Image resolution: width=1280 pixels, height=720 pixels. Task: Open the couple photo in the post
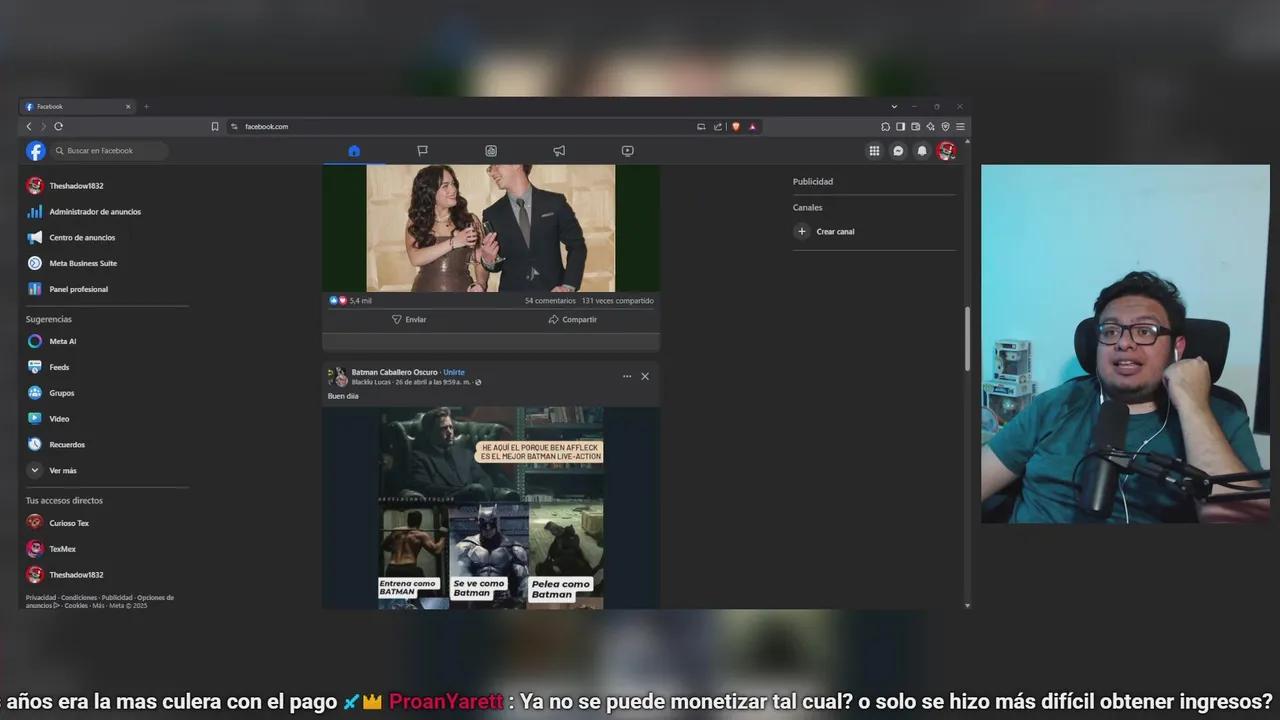491,228
